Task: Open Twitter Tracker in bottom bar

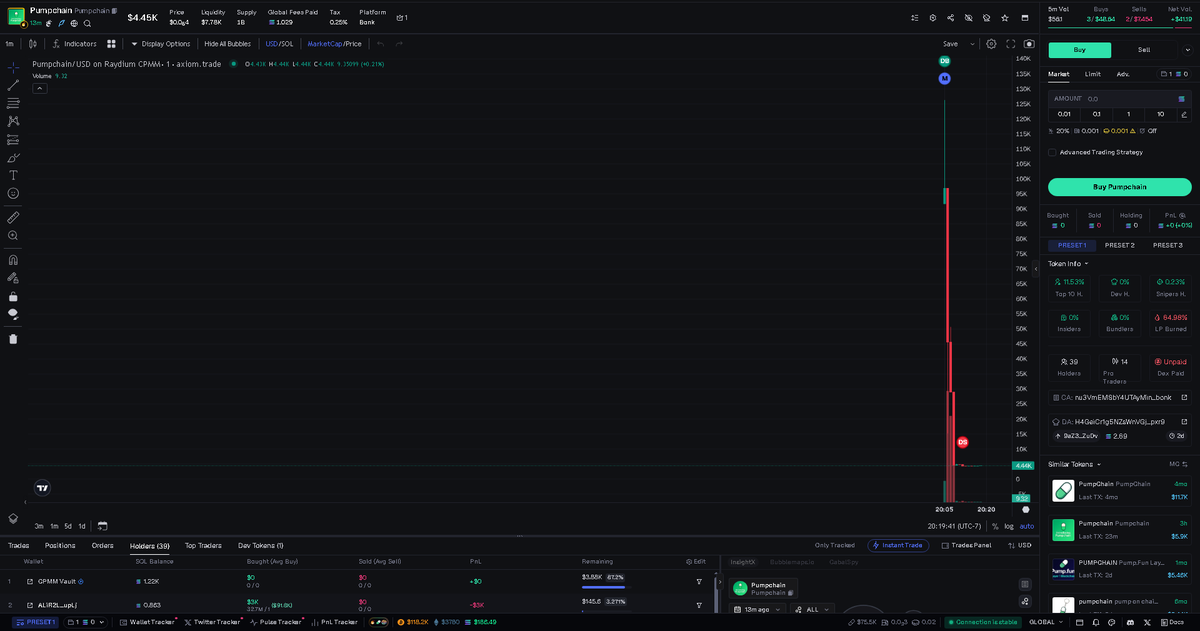Action: 212,622
